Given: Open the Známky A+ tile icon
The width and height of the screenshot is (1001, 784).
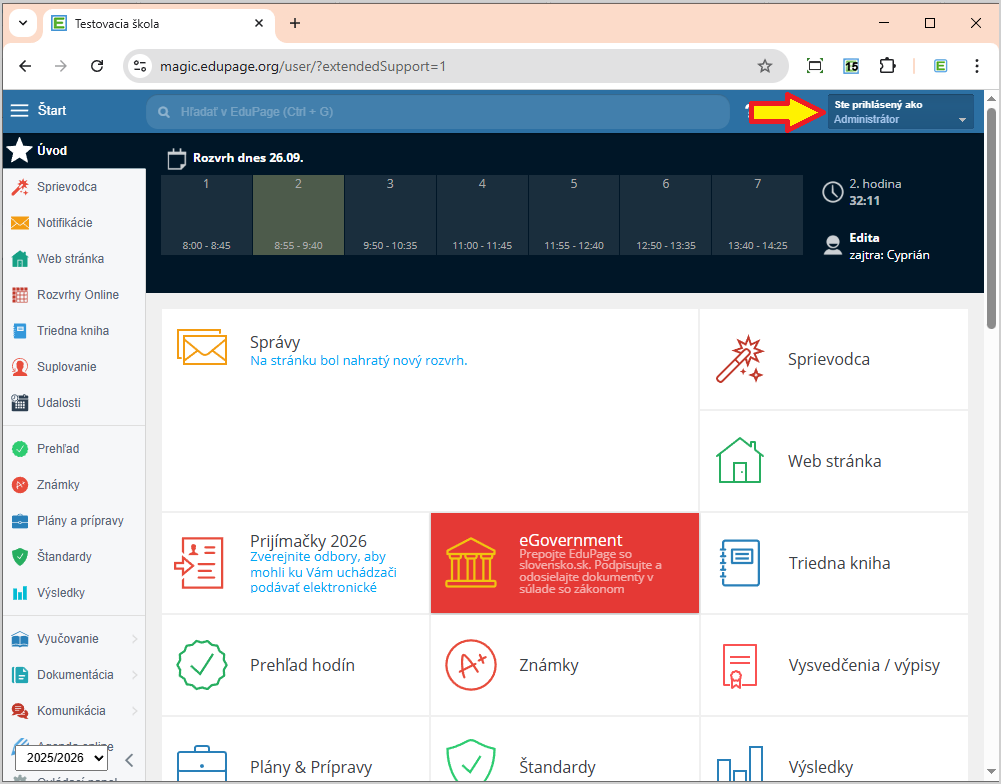Looking at the screenshot, I should 470,665.
